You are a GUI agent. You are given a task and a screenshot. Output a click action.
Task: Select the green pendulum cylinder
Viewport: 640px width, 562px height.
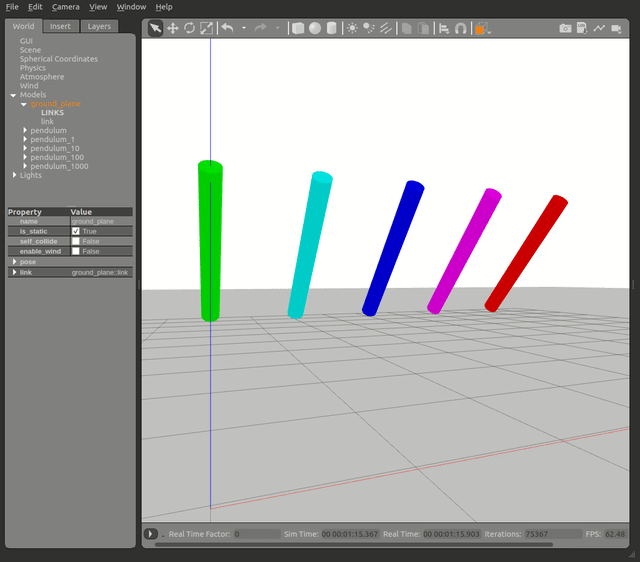click(x=210, y=241)
